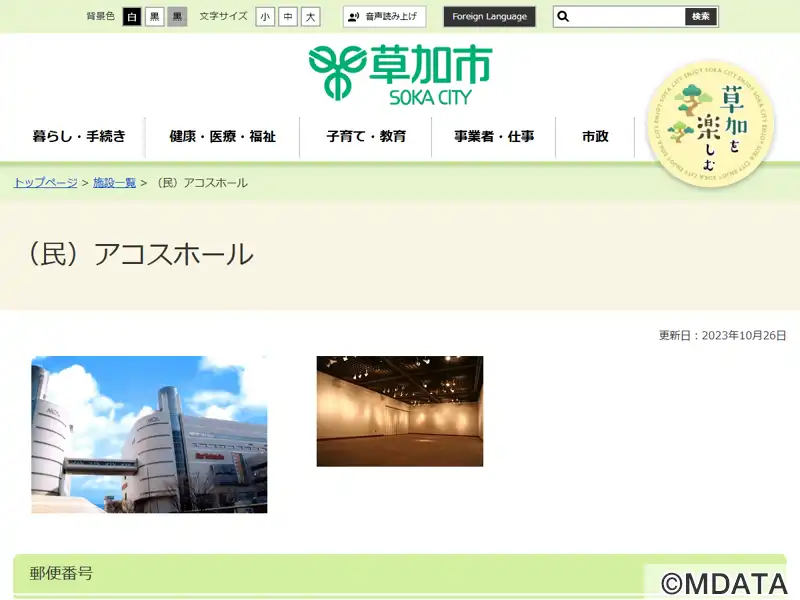This screenshot has height=600, width=800.
Task: Open the 子育て・教育 menu
Action: coord(366,137)
